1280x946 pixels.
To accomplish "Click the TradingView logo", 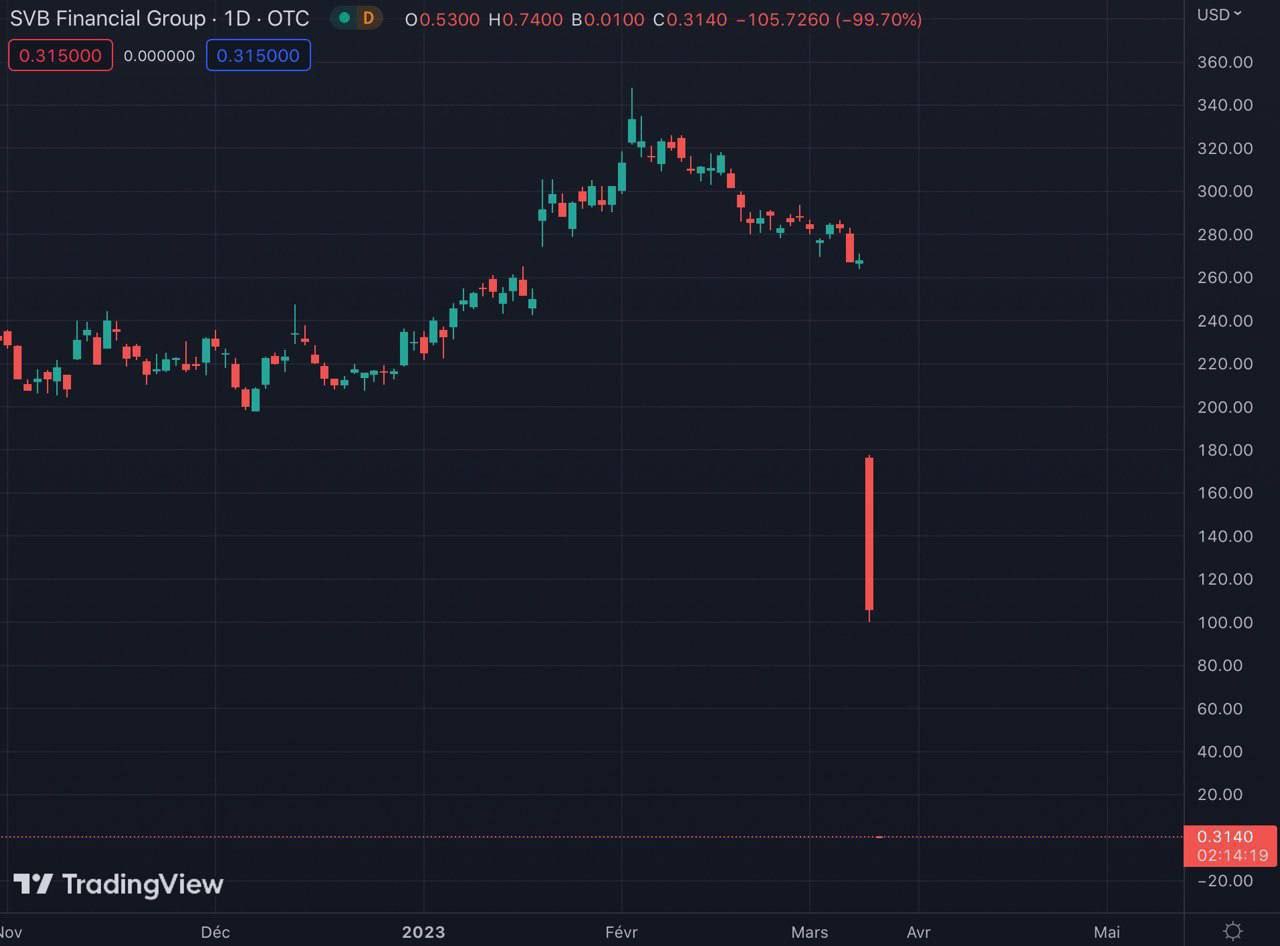I will (x=118, y=884).
